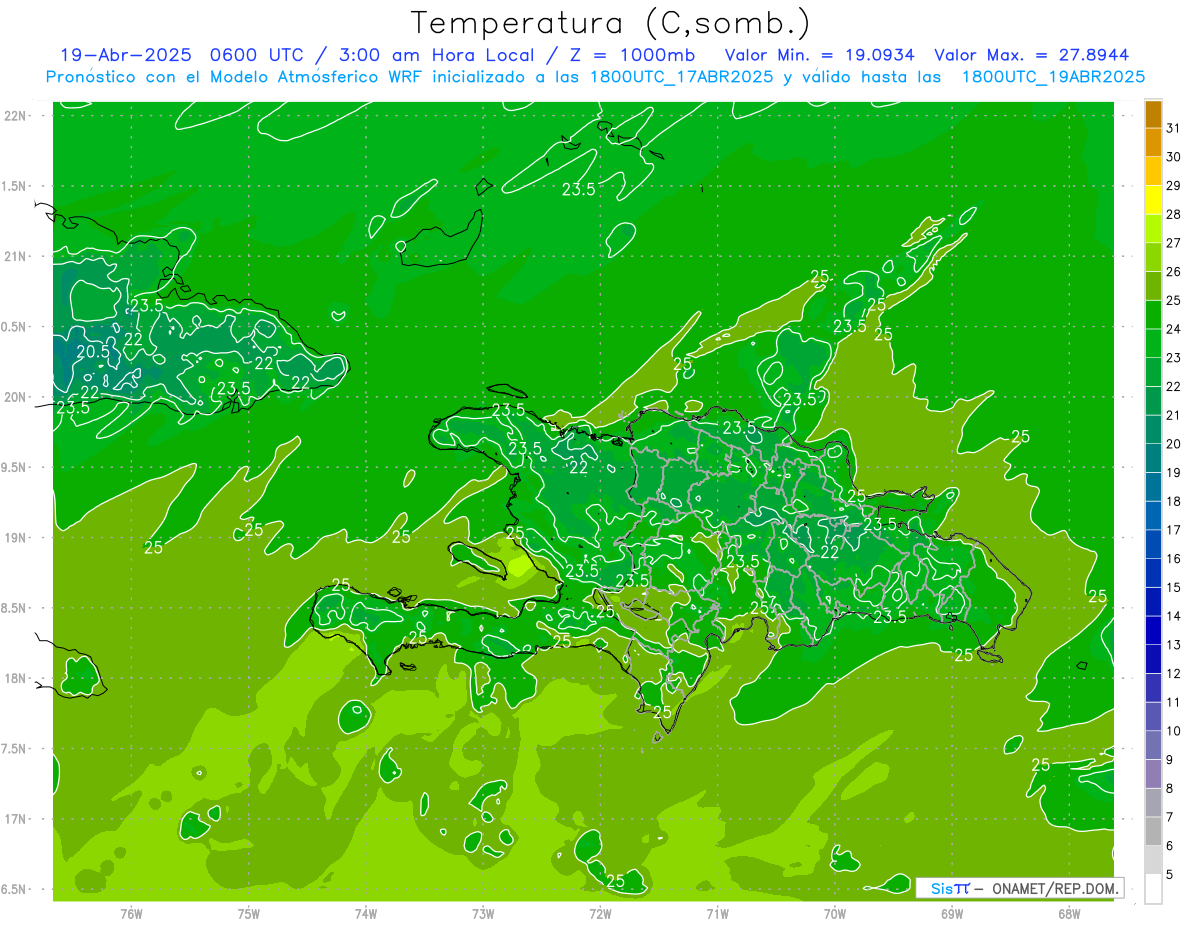Click the '20.5' contour label over Cuba
The height and width of the screenshot is (927, 1200).
[92, 352]
